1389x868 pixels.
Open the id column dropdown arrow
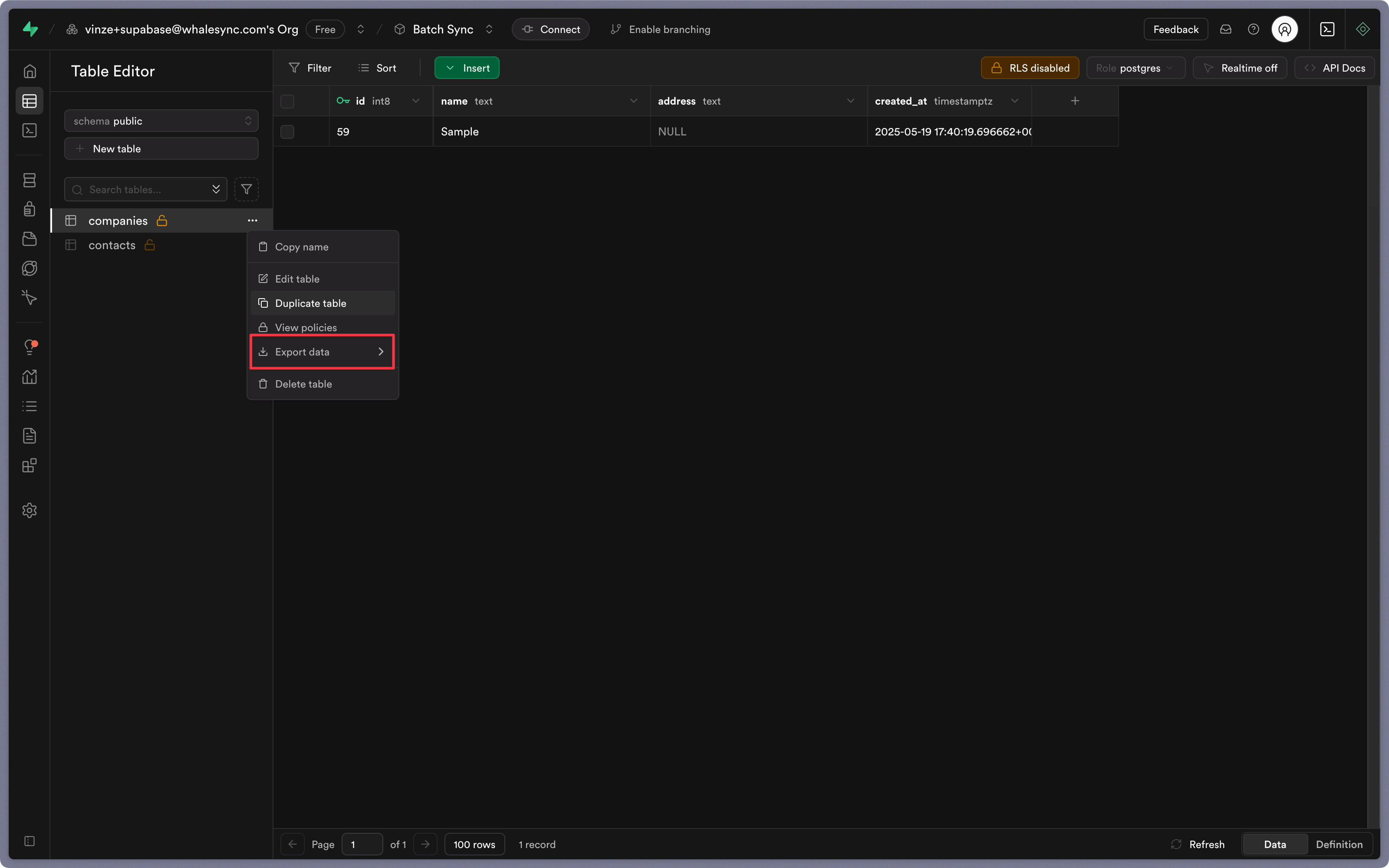point(415,101)
